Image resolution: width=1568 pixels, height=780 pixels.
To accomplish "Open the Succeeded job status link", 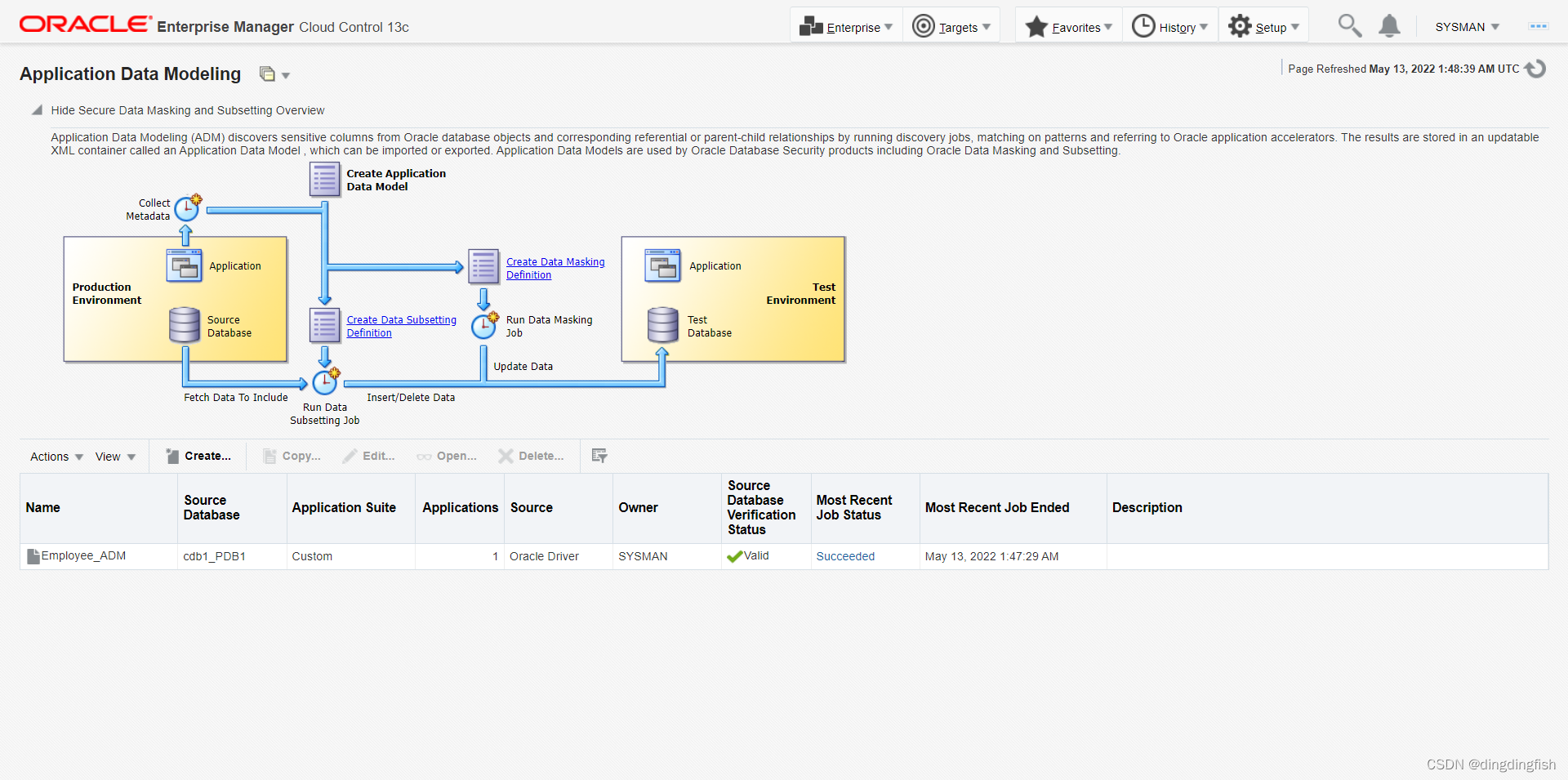I will pyautogui.click(x=845, y=556).
